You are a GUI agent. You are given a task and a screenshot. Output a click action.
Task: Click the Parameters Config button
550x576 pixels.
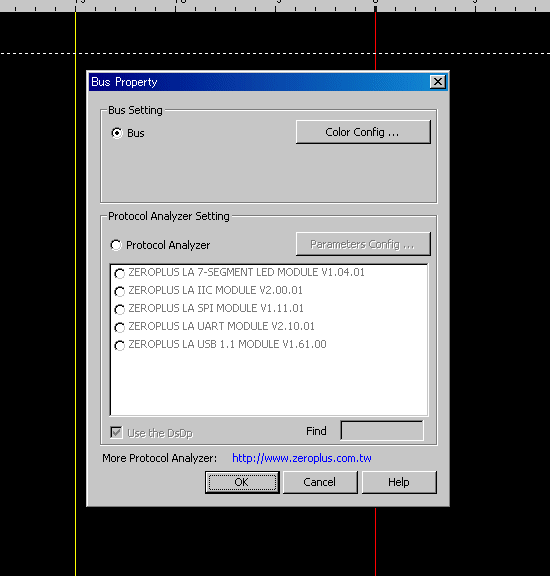pyautogui.click(x=363, y=244)
